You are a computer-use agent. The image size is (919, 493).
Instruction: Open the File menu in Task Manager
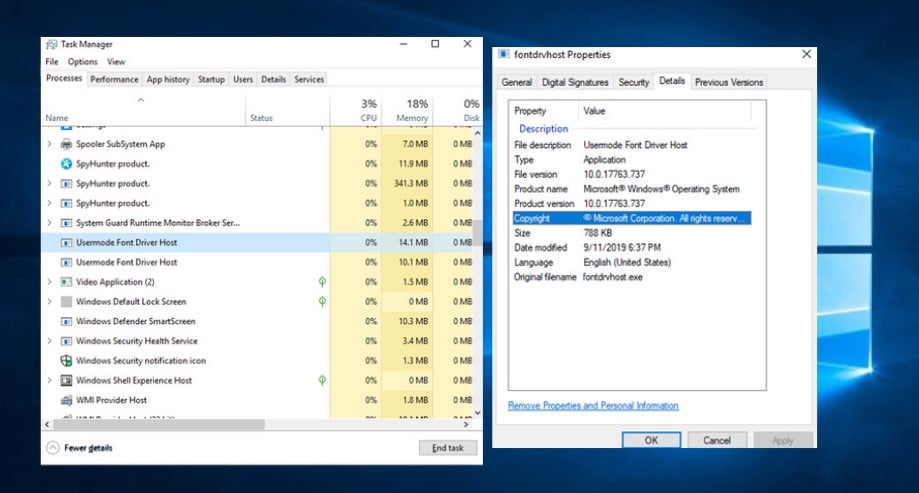52,62
